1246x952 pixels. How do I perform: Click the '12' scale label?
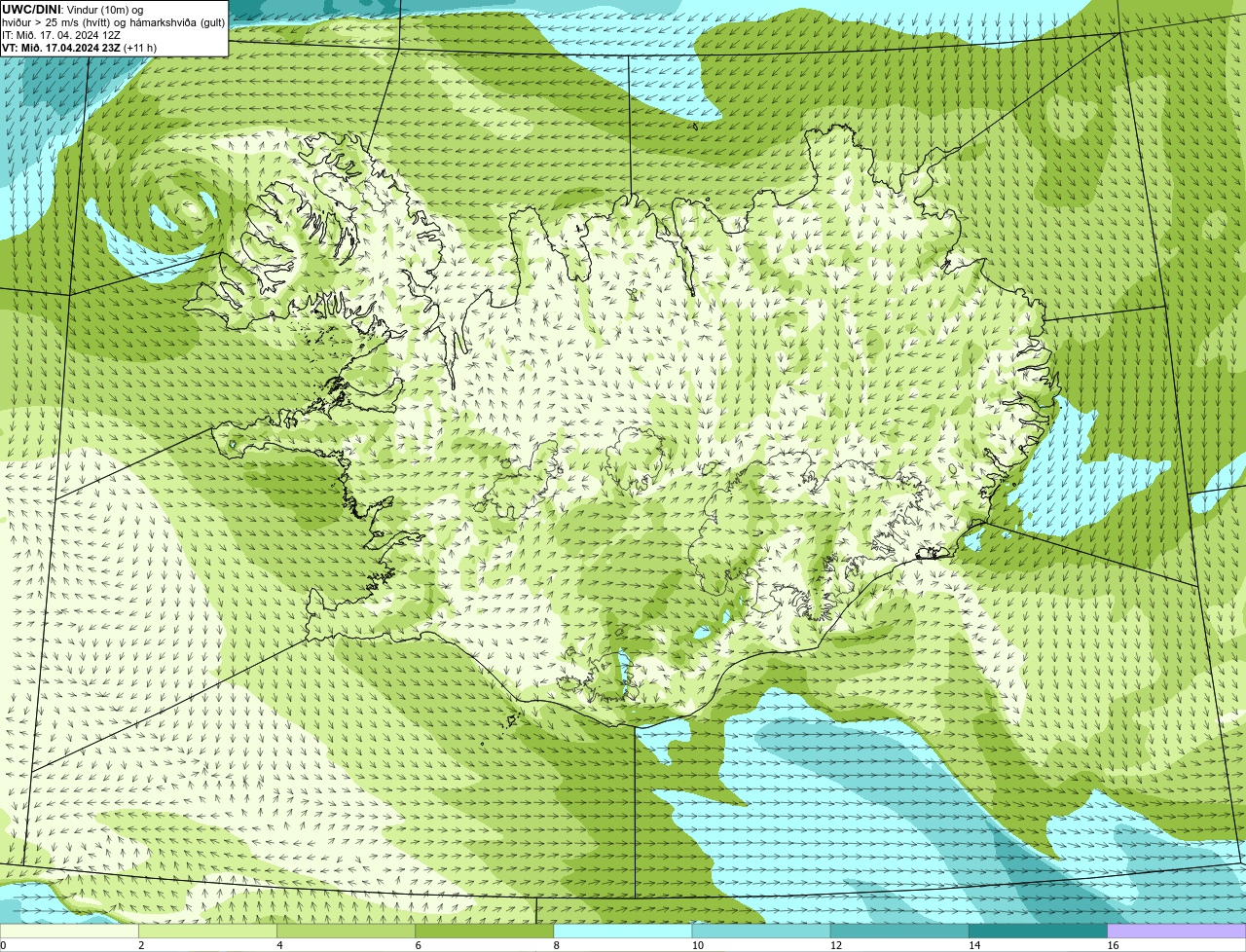836,945
